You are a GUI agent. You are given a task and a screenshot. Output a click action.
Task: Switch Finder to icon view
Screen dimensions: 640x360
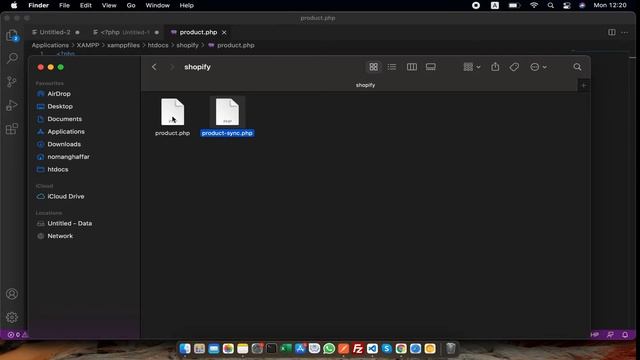click(x=373, y=67)
